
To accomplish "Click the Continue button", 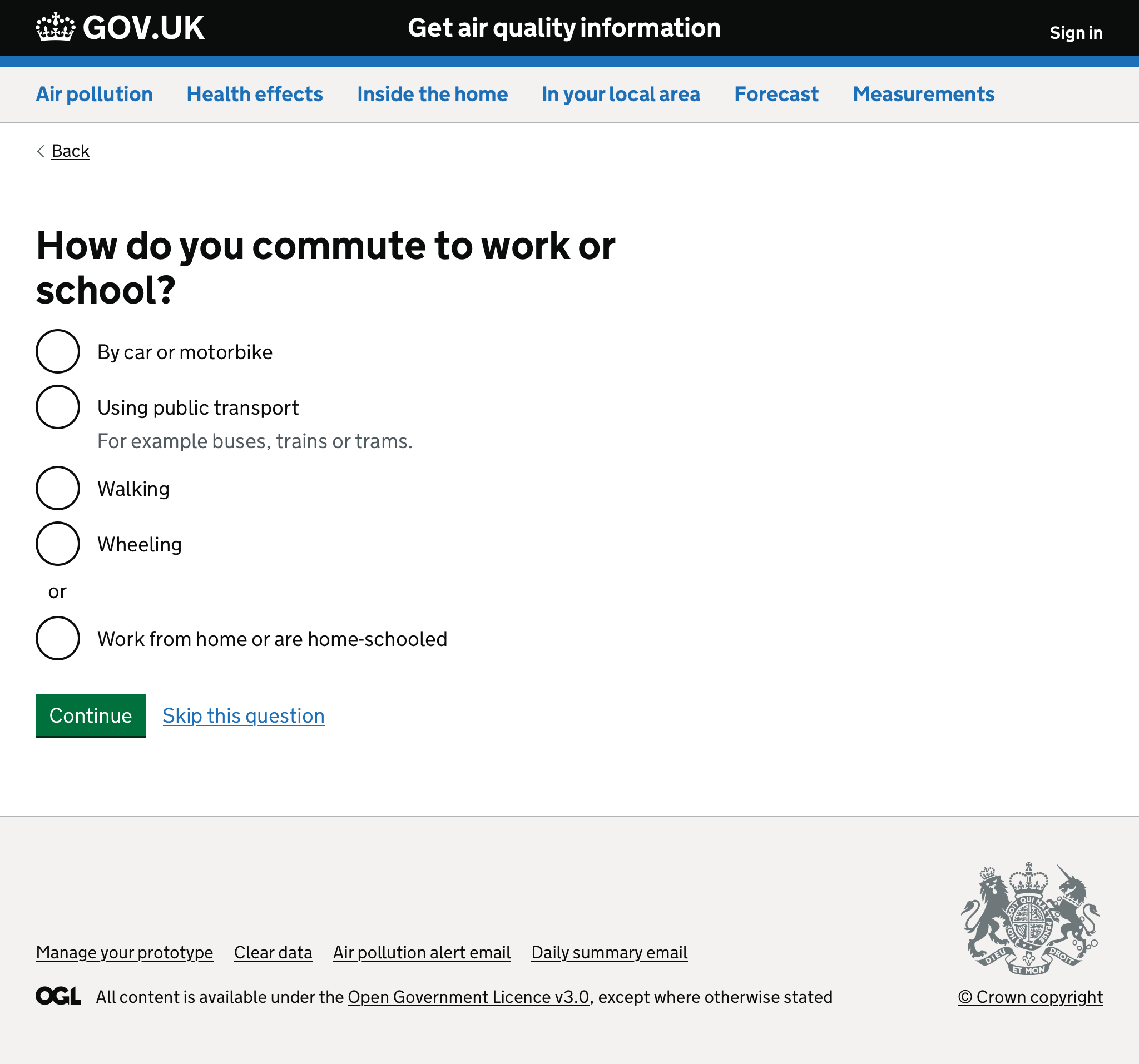I will 91,715.
